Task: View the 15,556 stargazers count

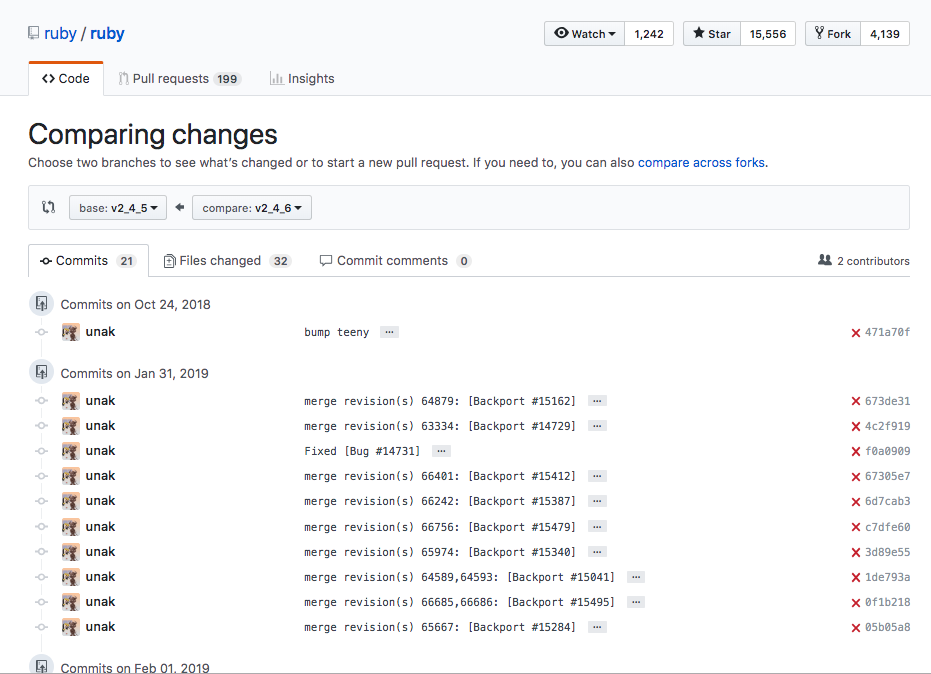Action: [768, 34]
